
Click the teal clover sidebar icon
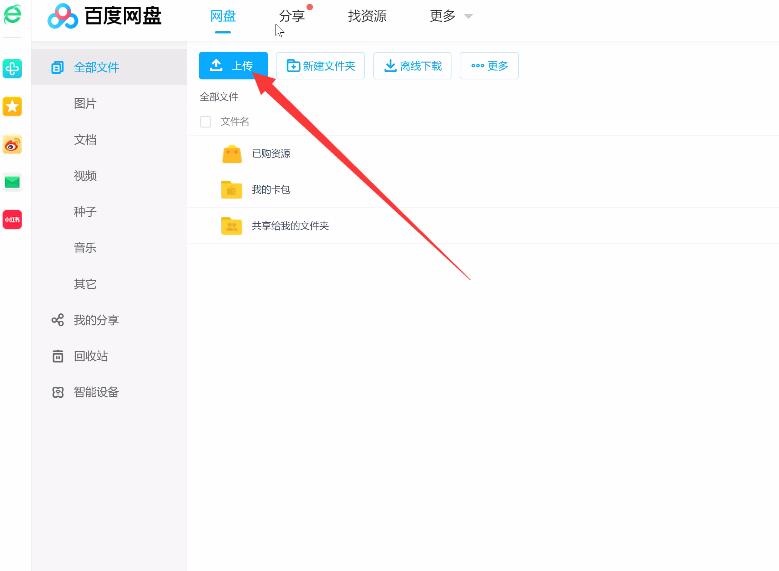(x=12, y=68)
